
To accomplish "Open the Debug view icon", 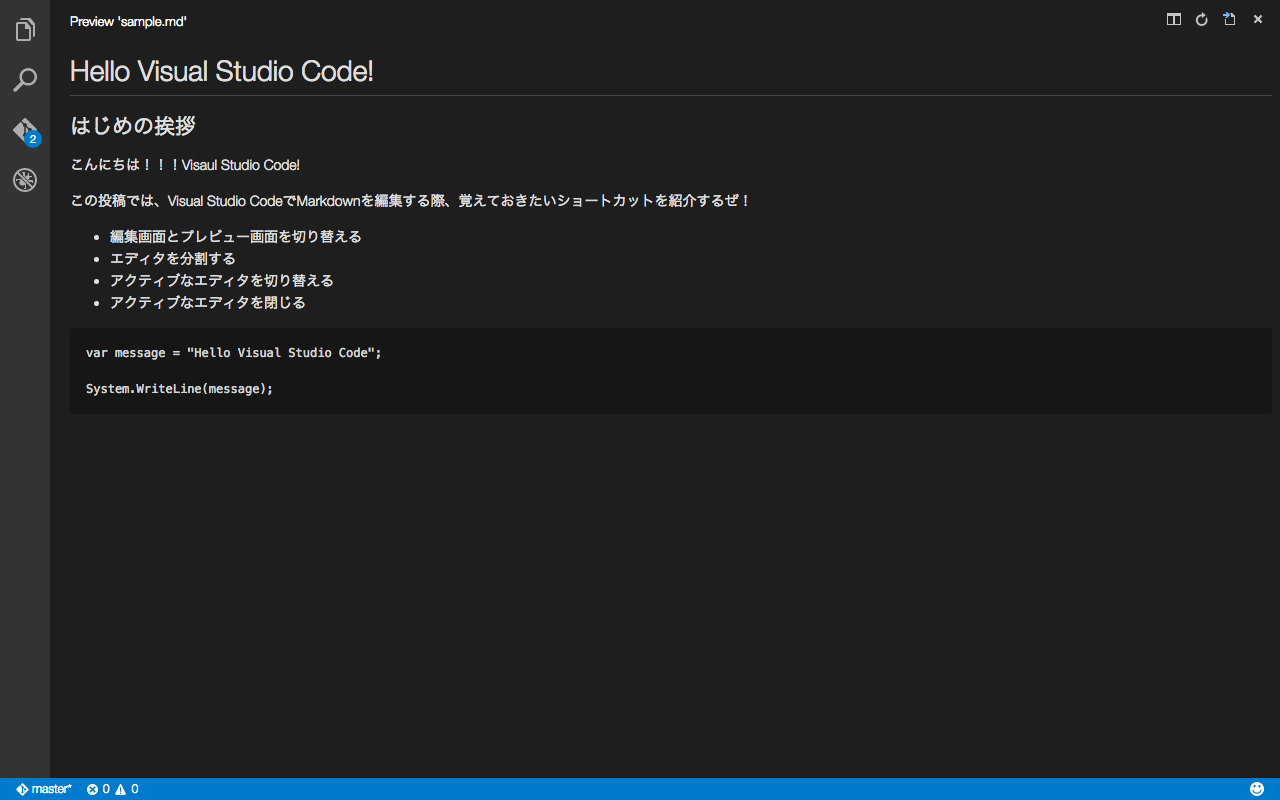I will [x=25, y=180].
